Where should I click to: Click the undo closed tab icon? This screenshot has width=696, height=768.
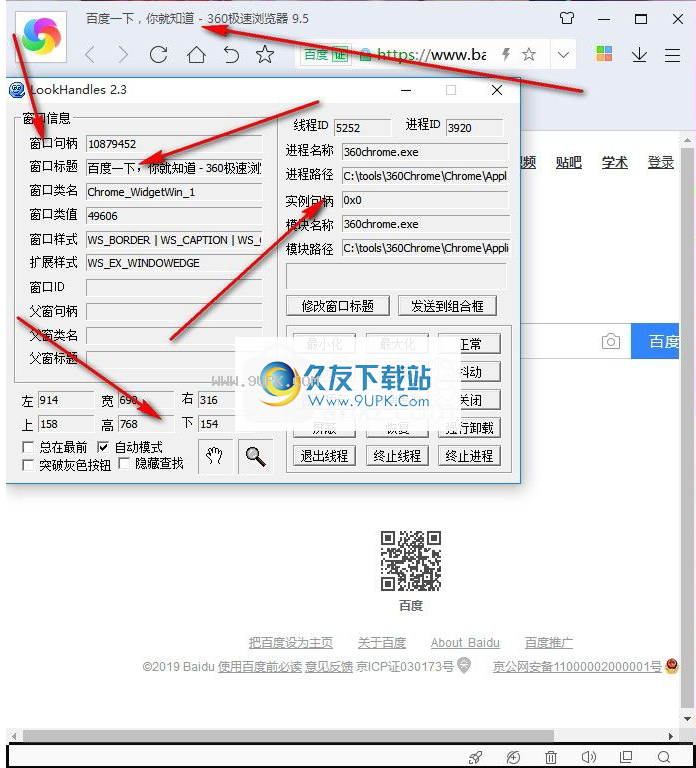coord(231,54)
